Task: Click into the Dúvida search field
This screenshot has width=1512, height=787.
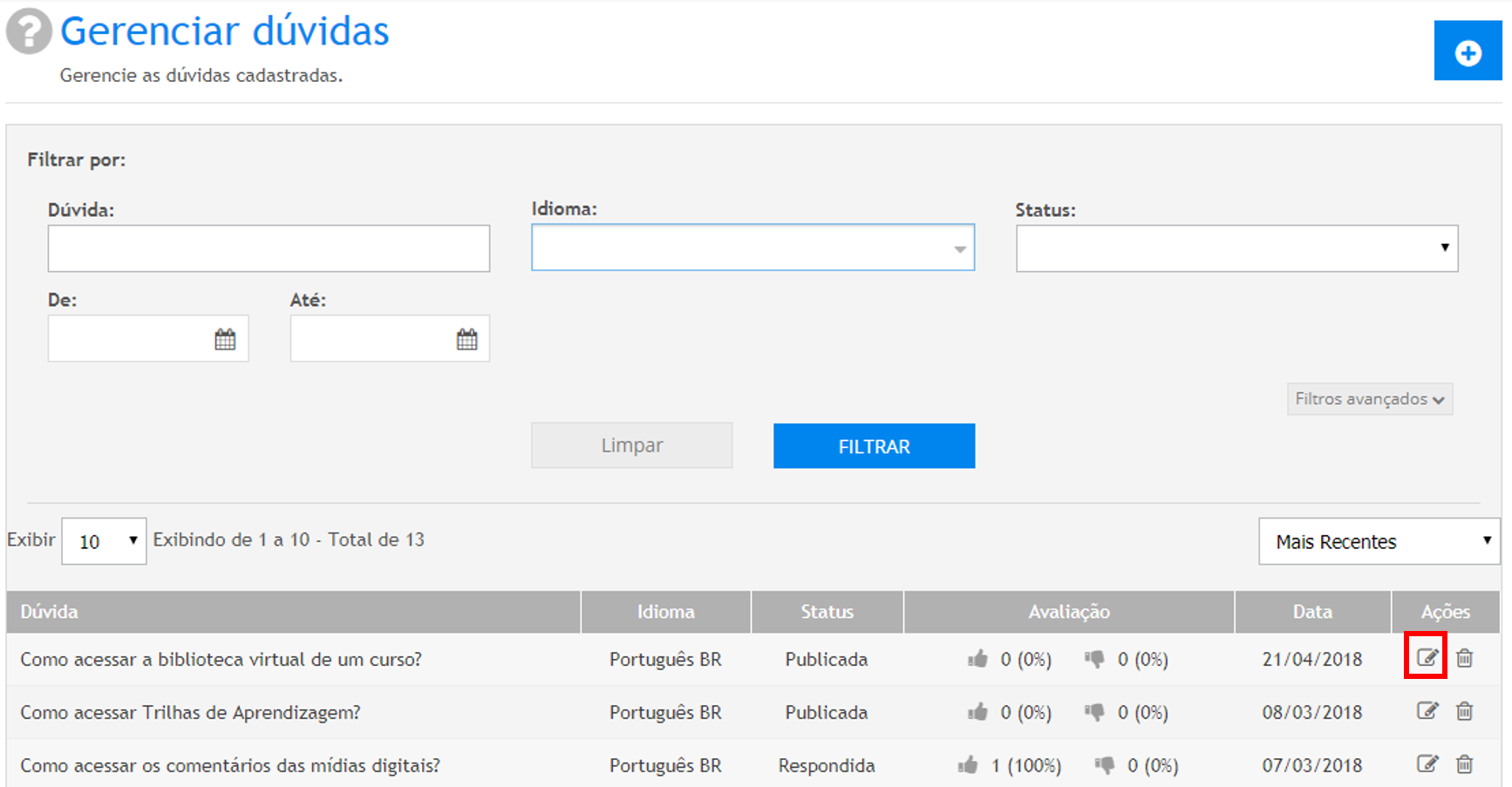Action: (x=269, y=248)
